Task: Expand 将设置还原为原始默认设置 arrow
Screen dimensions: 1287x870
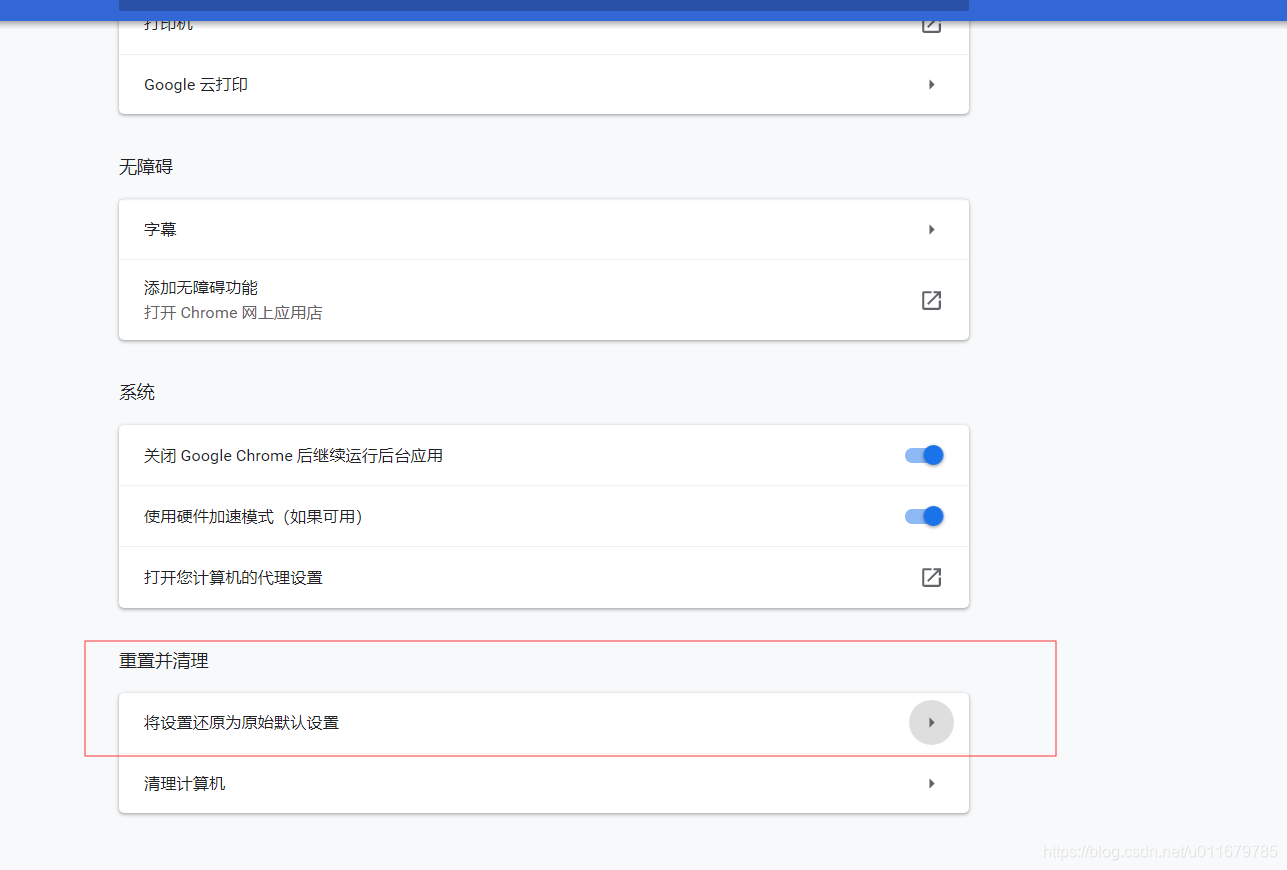Action: [x=931, y=722]
